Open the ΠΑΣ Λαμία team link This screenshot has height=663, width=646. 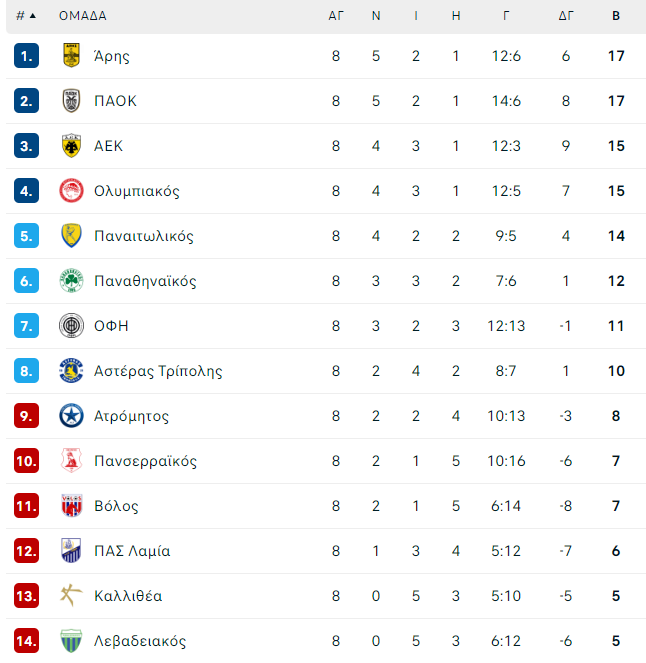click(x=132, y=551)
